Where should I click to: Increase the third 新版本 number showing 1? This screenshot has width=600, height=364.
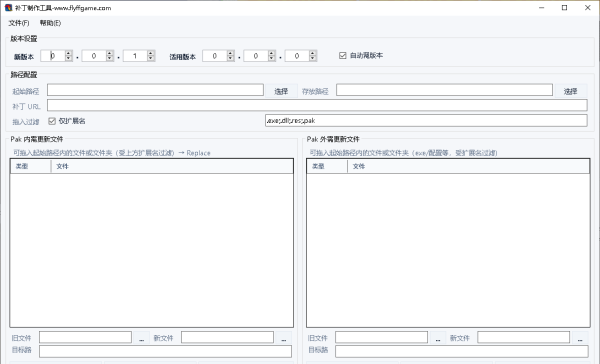[x=151, y=53]
